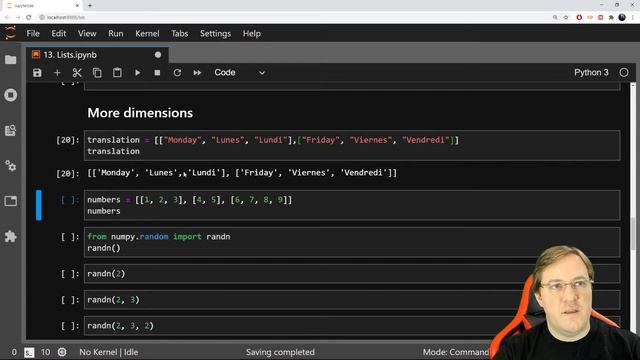Close the 13. Lists.ipynb tab dot

[158, 55]
